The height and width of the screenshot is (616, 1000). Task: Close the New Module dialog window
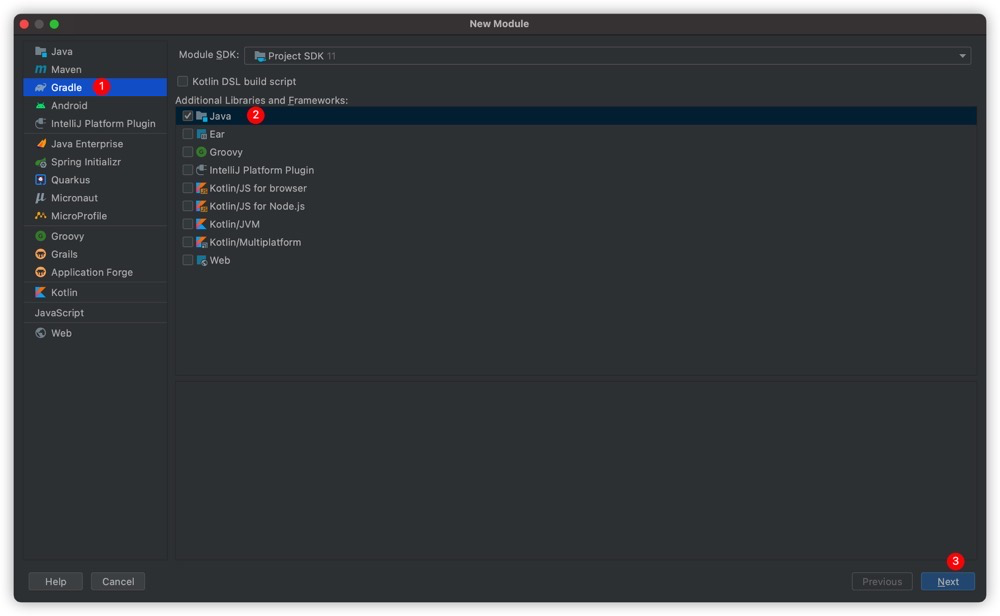click(x=24, y=24)
